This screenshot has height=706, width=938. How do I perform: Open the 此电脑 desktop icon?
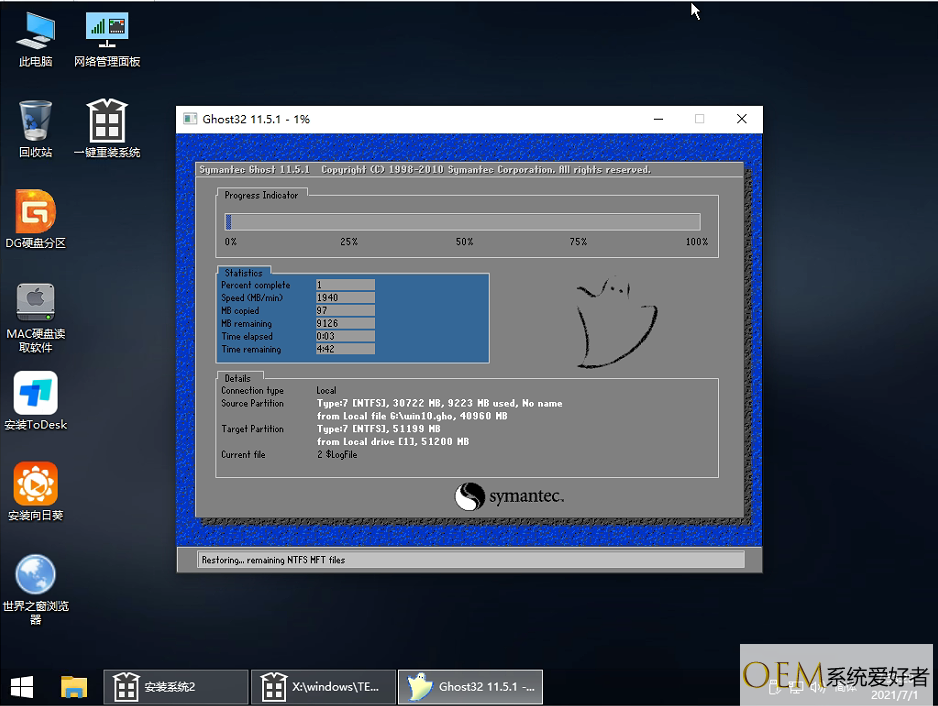pyautogui.click(x=35, y=38)
